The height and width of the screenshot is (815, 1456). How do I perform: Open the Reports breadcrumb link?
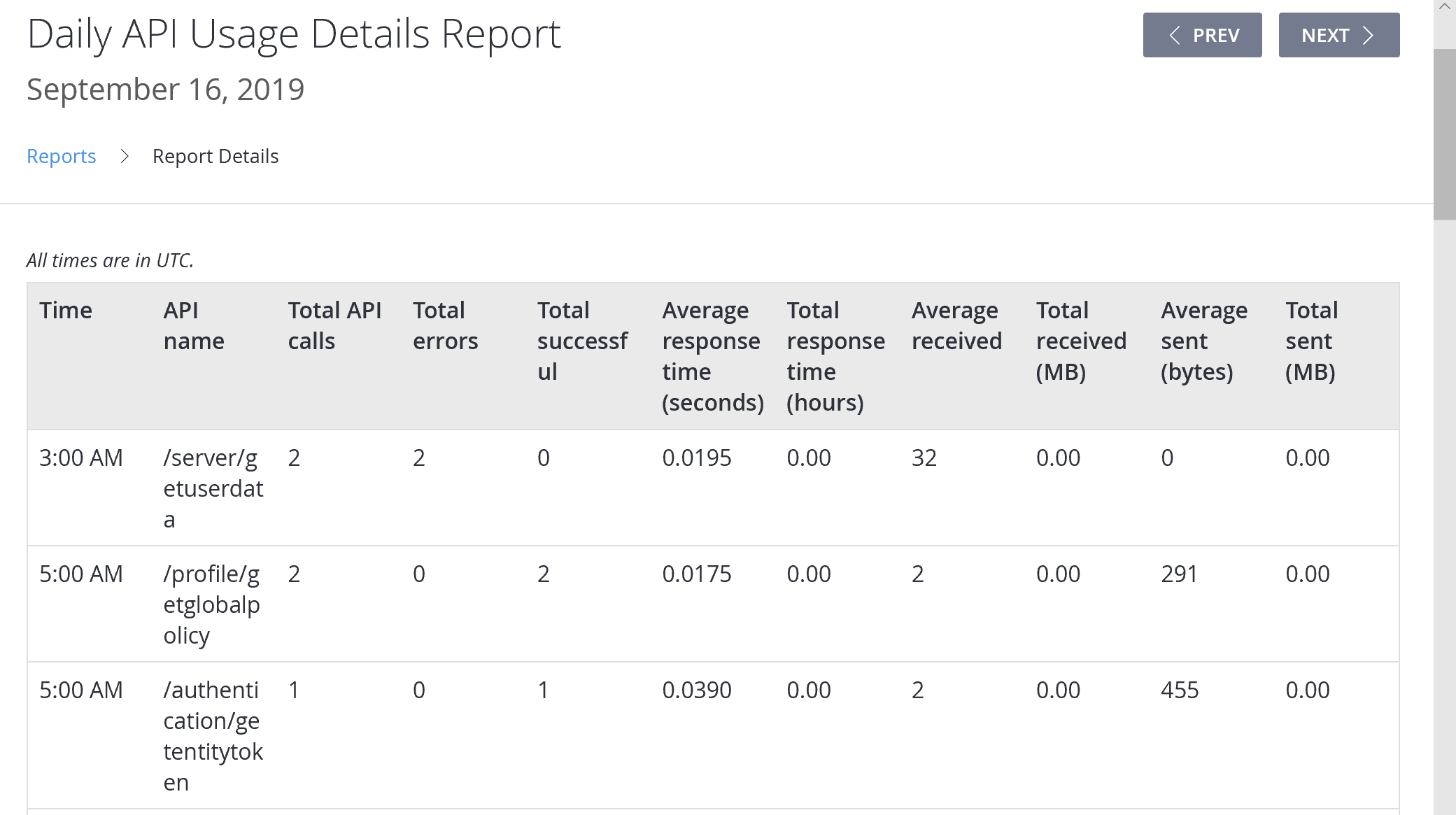62,156
